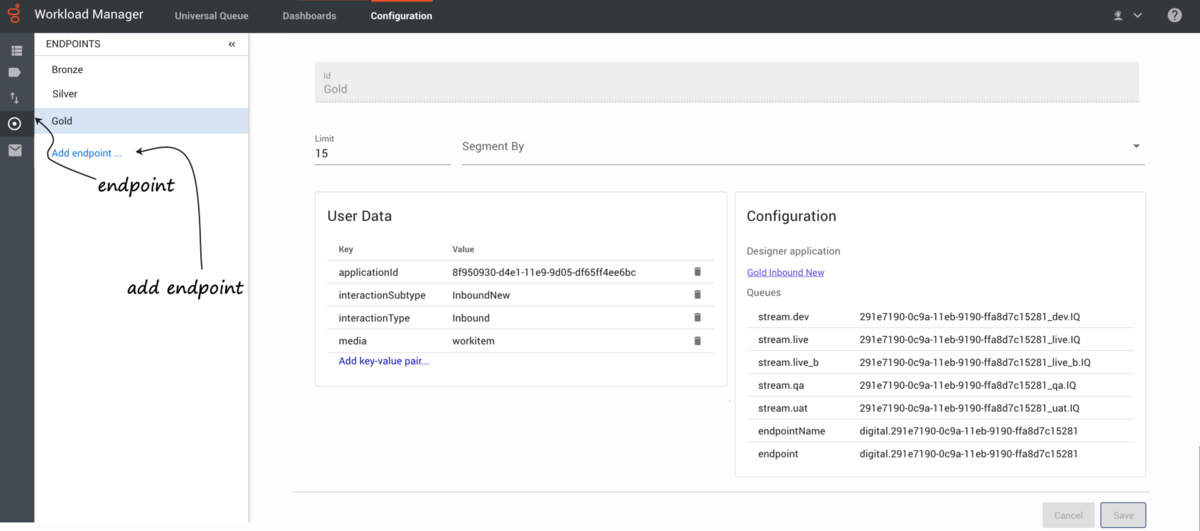Click the Limit input field
This screenshot has width=1200, height=531.
382,154
